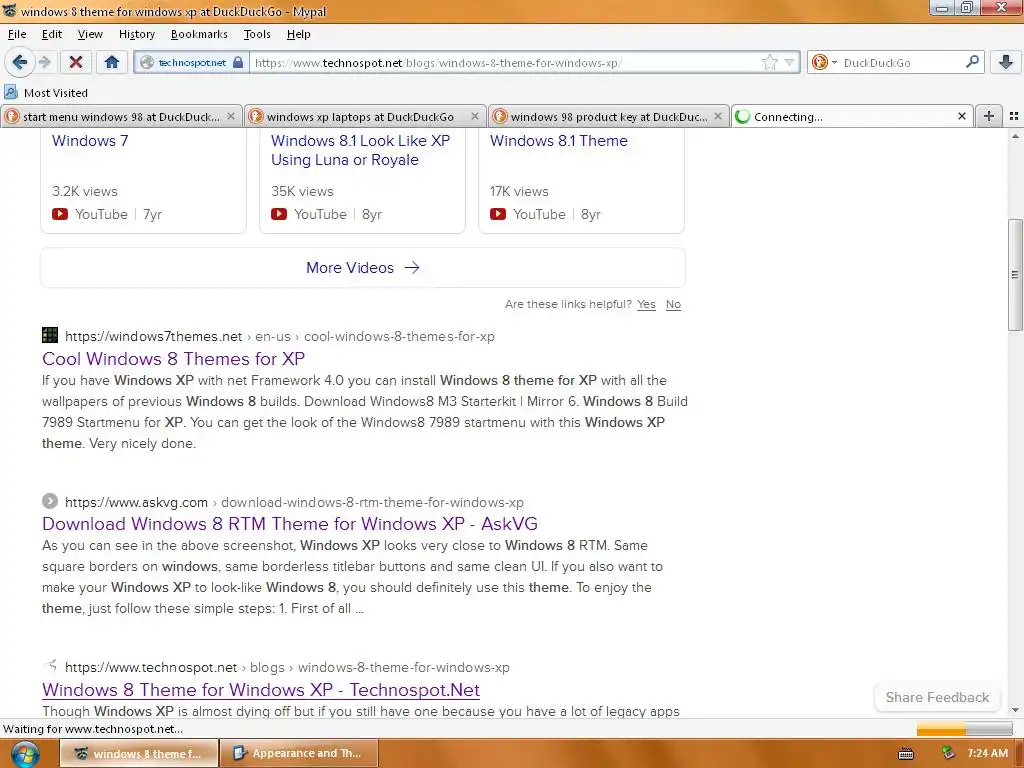
Task: Click the technospot.net site identity label
Action: pyautogui.click(x=192, y=63)
